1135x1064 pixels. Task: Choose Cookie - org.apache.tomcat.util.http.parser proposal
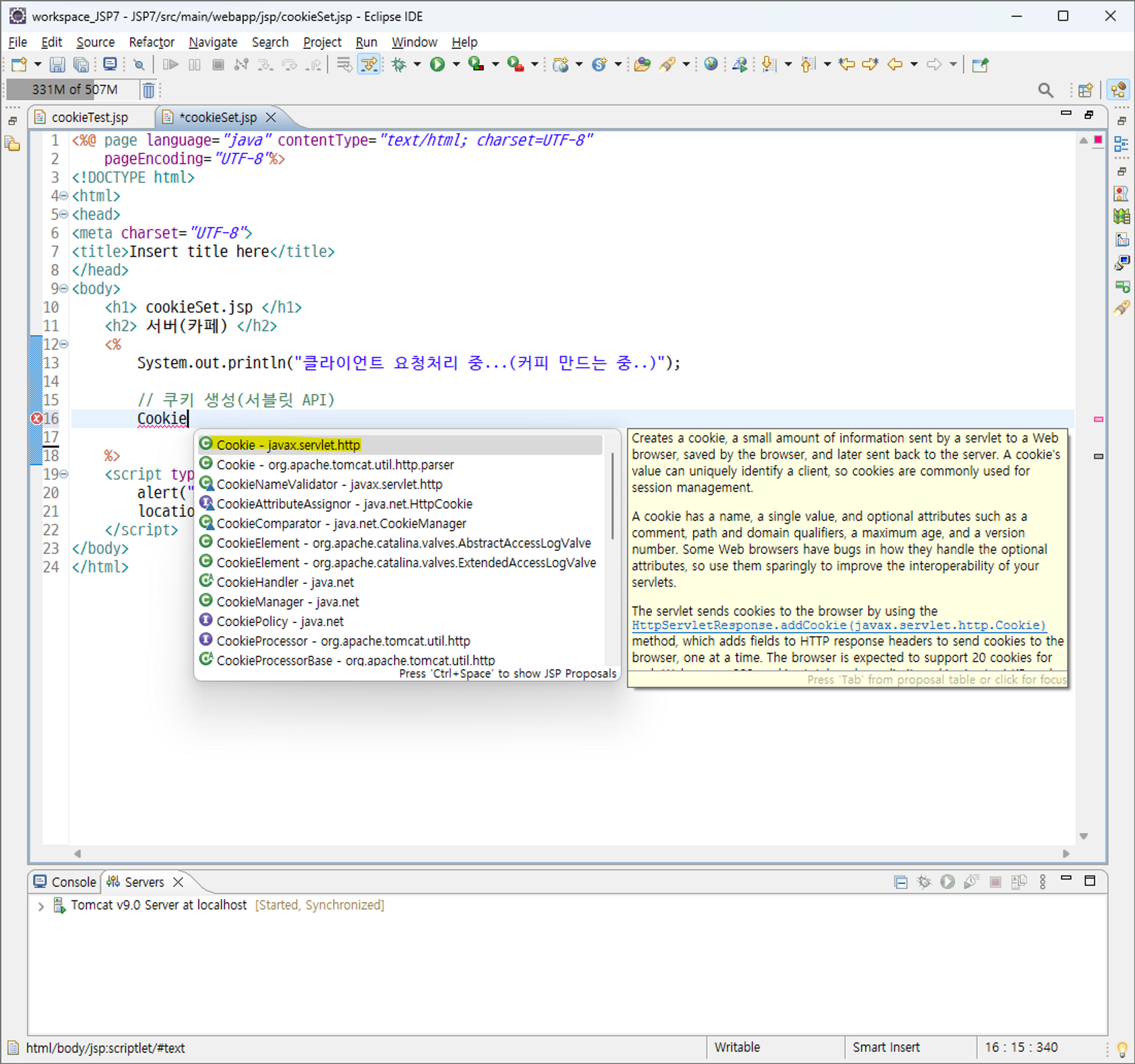click(400, 465)
